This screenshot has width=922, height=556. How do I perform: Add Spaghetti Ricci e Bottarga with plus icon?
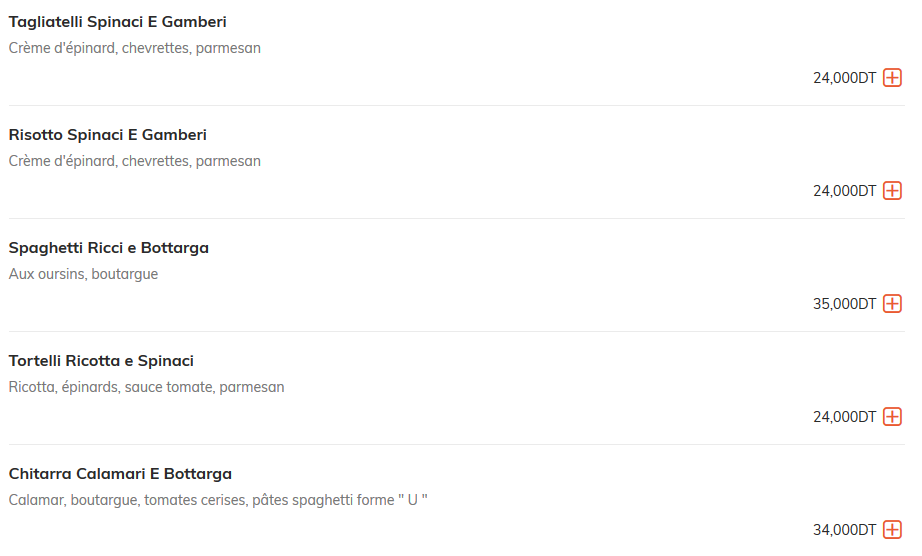pyautogui.click(x=892, y=303)
